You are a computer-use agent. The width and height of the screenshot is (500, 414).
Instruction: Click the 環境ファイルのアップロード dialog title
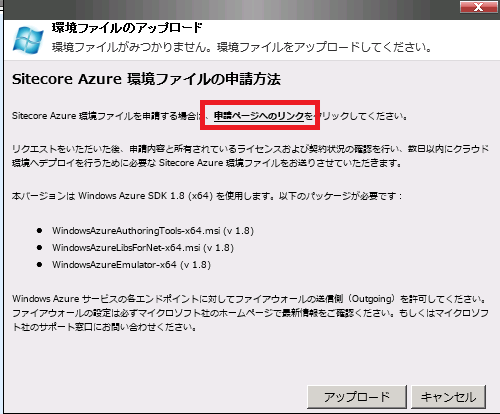click(127, 28)
